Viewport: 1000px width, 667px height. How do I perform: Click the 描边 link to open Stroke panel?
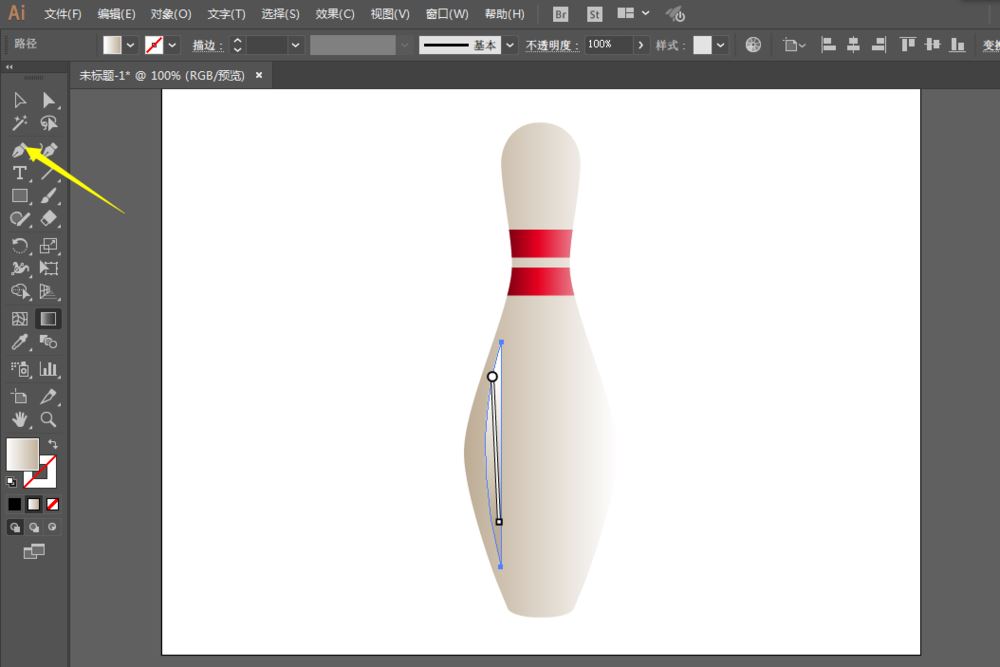click(205, 45)
